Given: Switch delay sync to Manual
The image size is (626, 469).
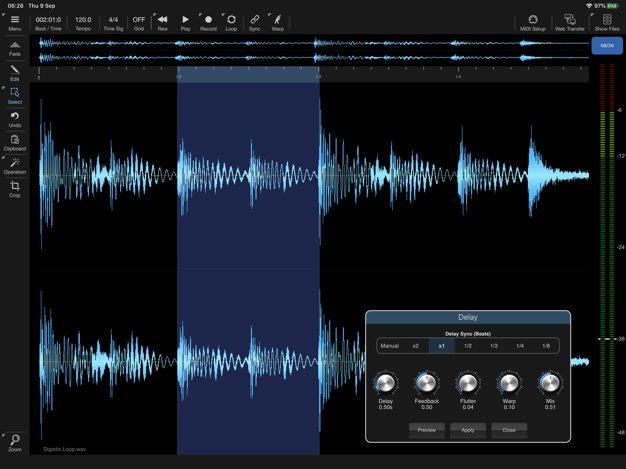Looking at the screenshot, I should coord(389,346).
